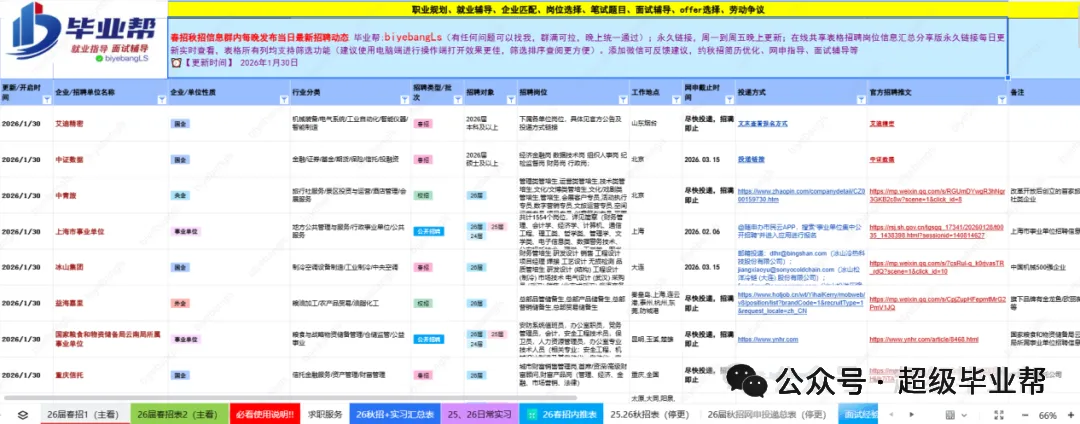Open the 25.26秋招表（停更） sheet tab
Viewport: 1080px width, 424px height.
(x=652, y=415)
